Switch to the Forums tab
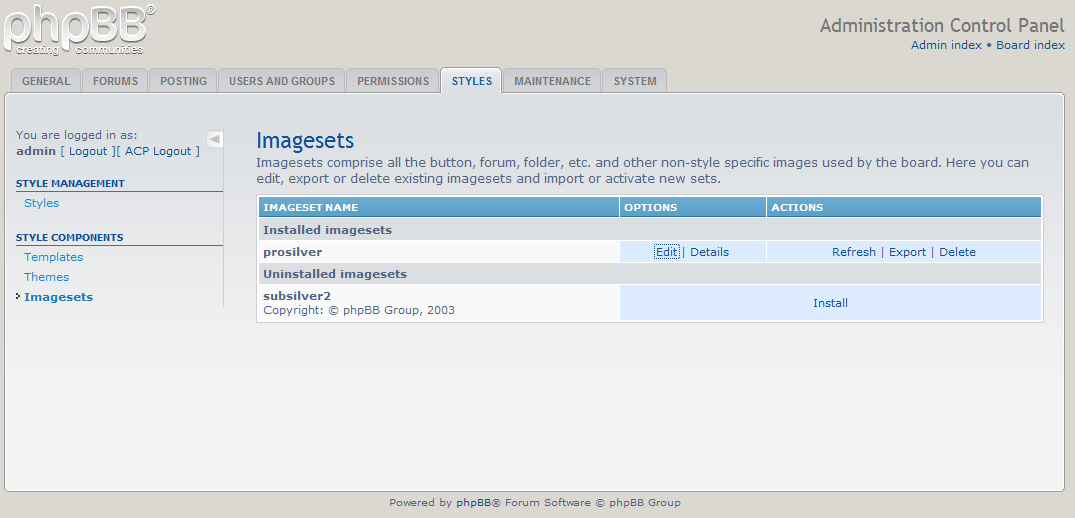Viewport: 1075px width, 518px height. tap(116, 81)
